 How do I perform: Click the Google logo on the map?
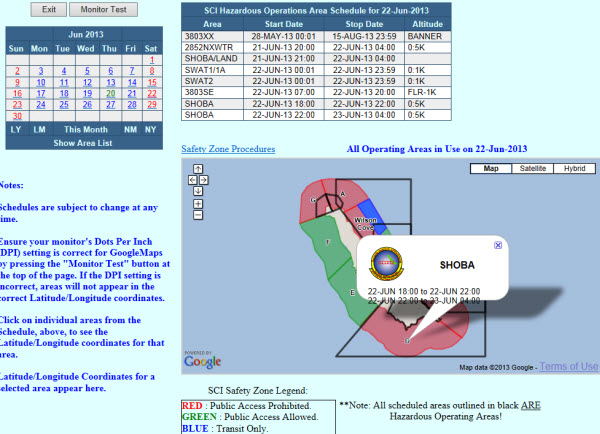(x=202, y=361)
